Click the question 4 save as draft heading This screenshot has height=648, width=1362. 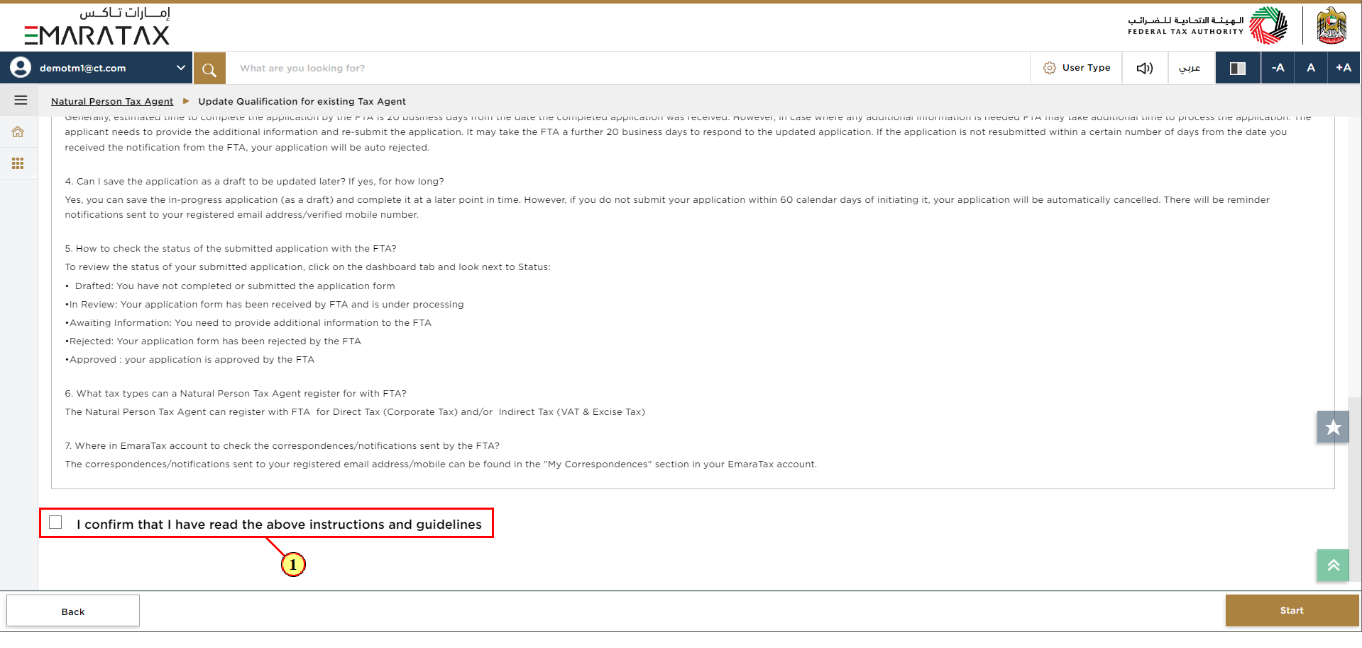click(254, 182)
